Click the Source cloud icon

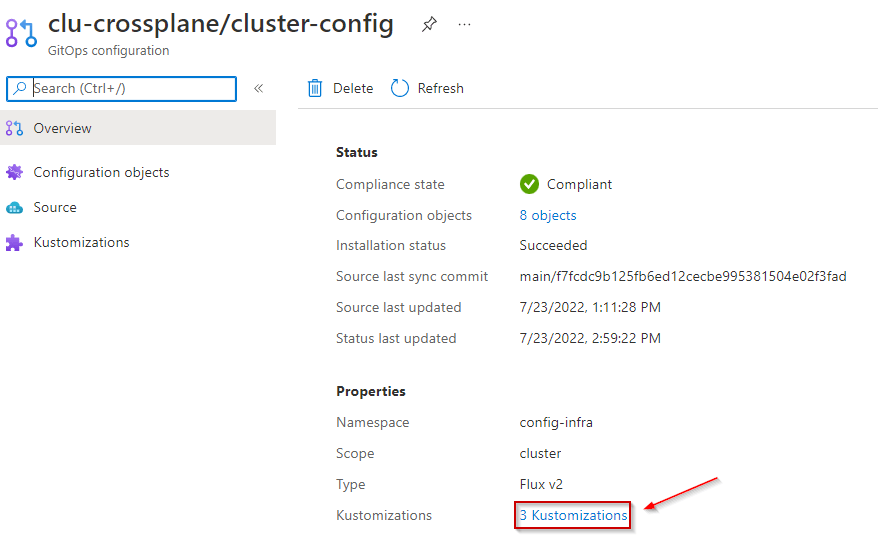[x=14, y=207]
